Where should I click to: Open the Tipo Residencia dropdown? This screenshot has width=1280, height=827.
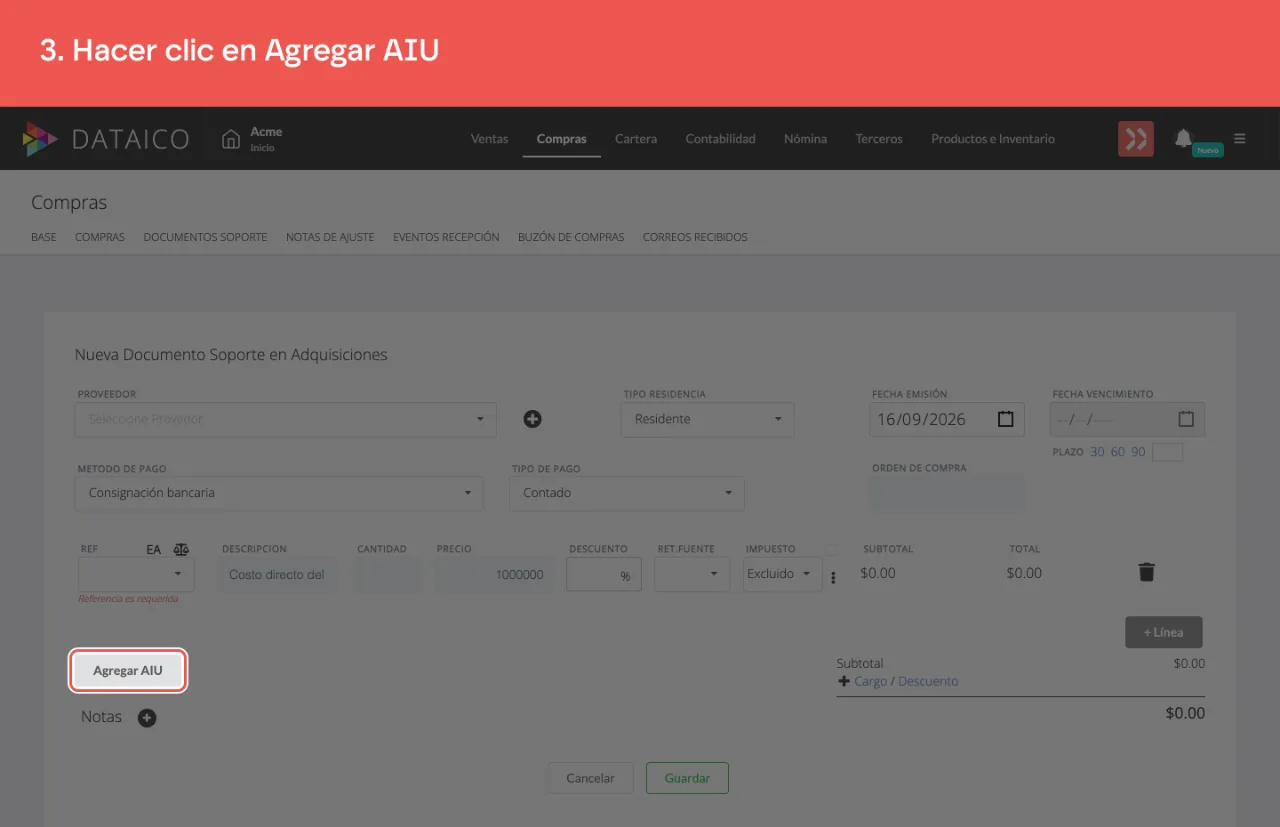tap(708, 419)
